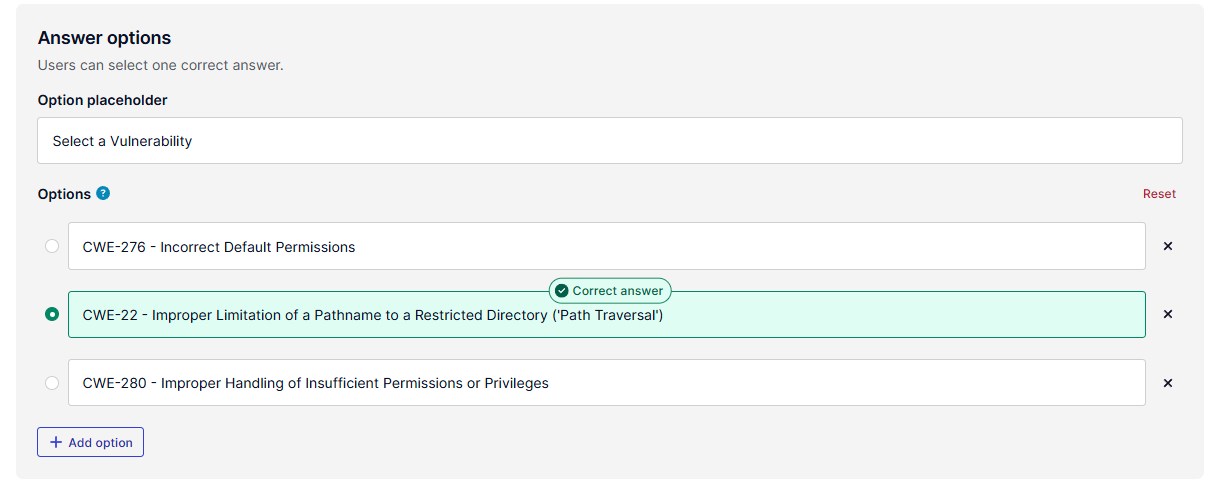The image size is (1210, 489).
Task: Click the green checkmark icon in Correct answer badge
Action: [561, 291]
